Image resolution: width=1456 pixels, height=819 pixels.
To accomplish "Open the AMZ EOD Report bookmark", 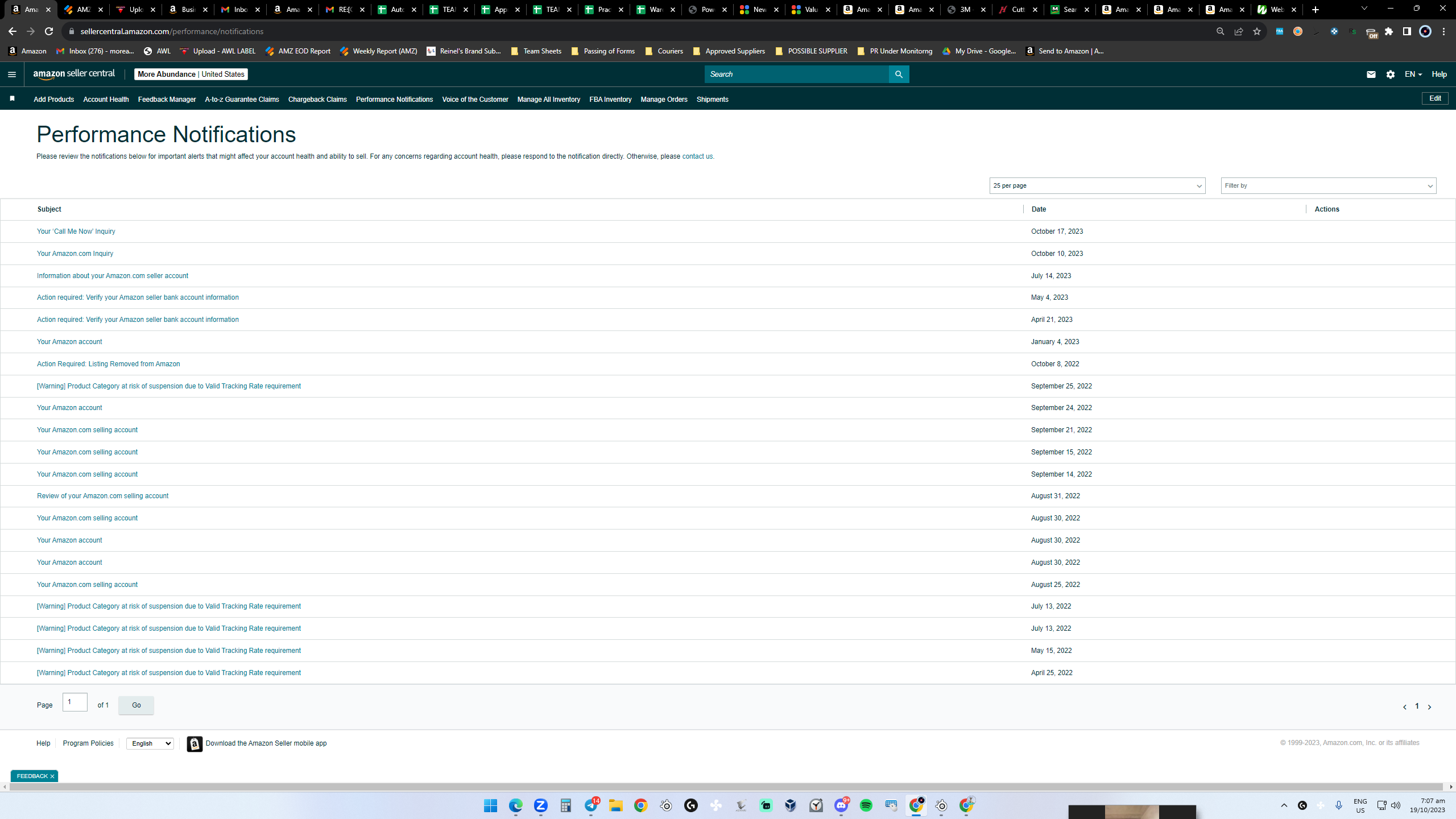I will click(x=297, y=51).
